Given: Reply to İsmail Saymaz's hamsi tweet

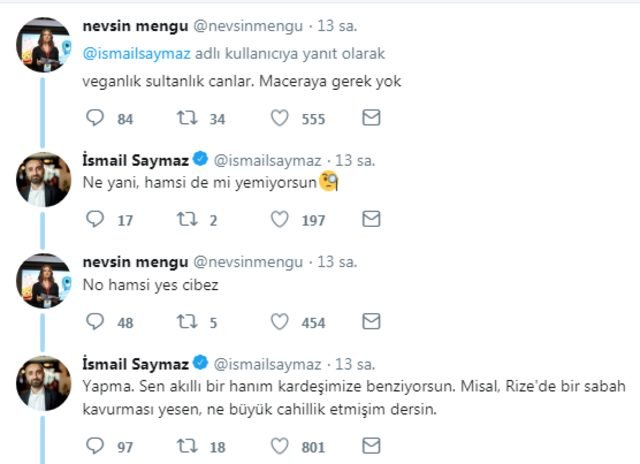Looking at the screenshot, I should pyautogui.click(x=96, y=219).
